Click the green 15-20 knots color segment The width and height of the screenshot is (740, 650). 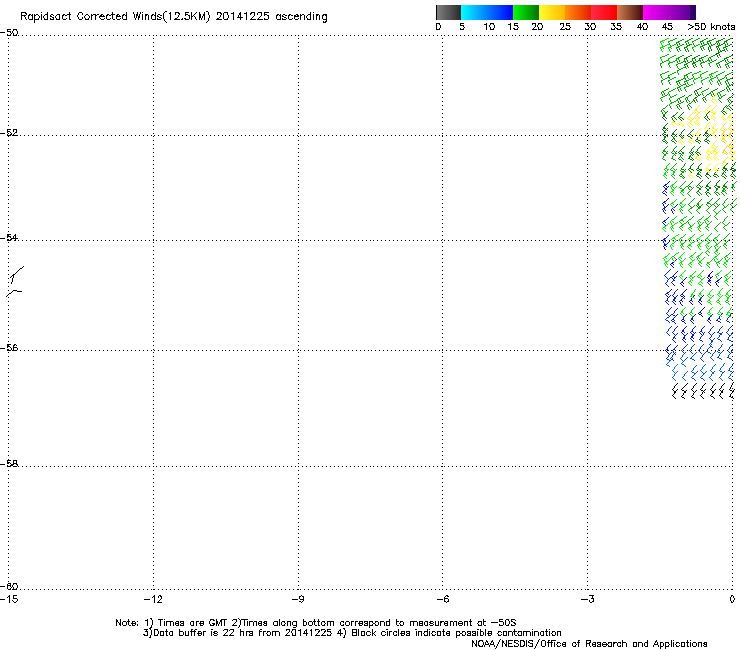click(526, 12)
